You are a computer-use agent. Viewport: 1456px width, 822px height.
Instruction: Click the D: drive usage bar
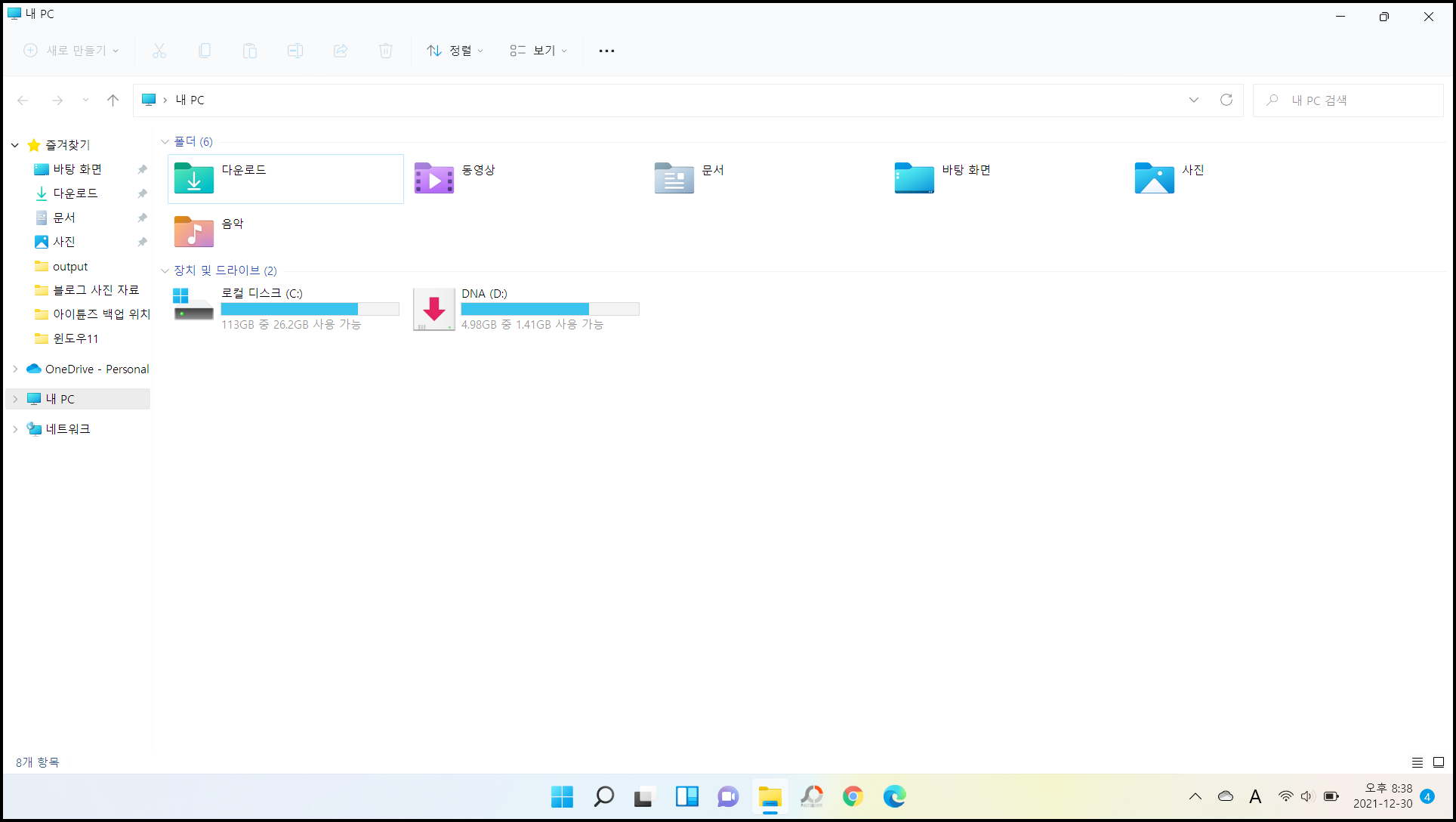click(x=551, y=309)
